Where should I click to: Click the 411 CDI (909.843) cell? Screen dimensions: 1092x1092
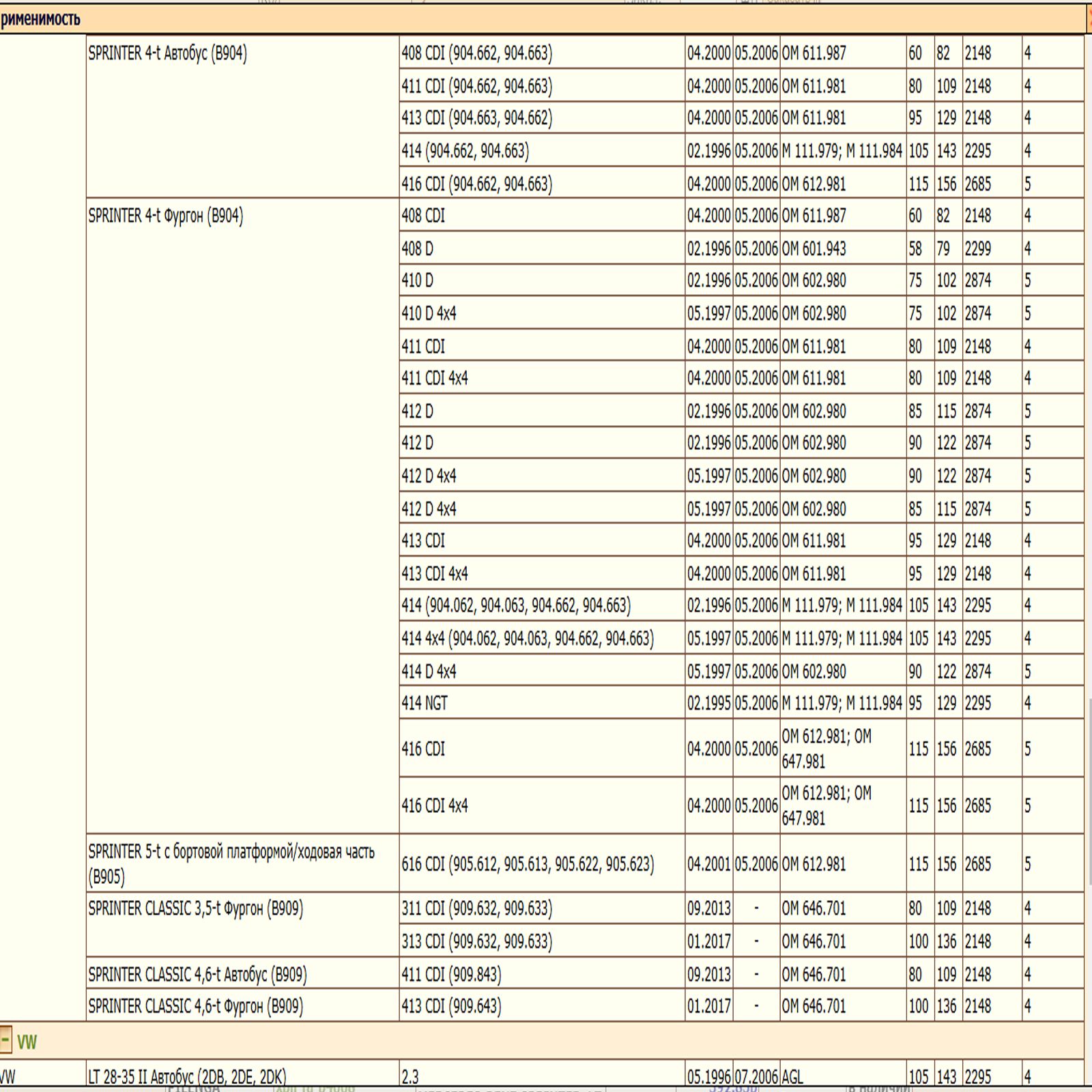[x=451, y=975]
